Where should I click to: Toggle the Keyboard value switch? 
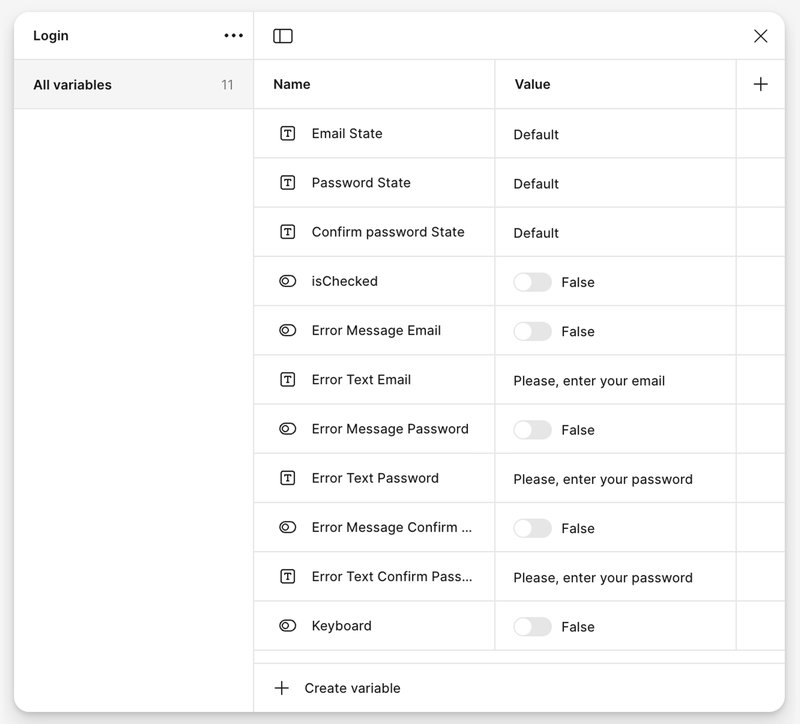pyautogui.click(x=532, y=627)
